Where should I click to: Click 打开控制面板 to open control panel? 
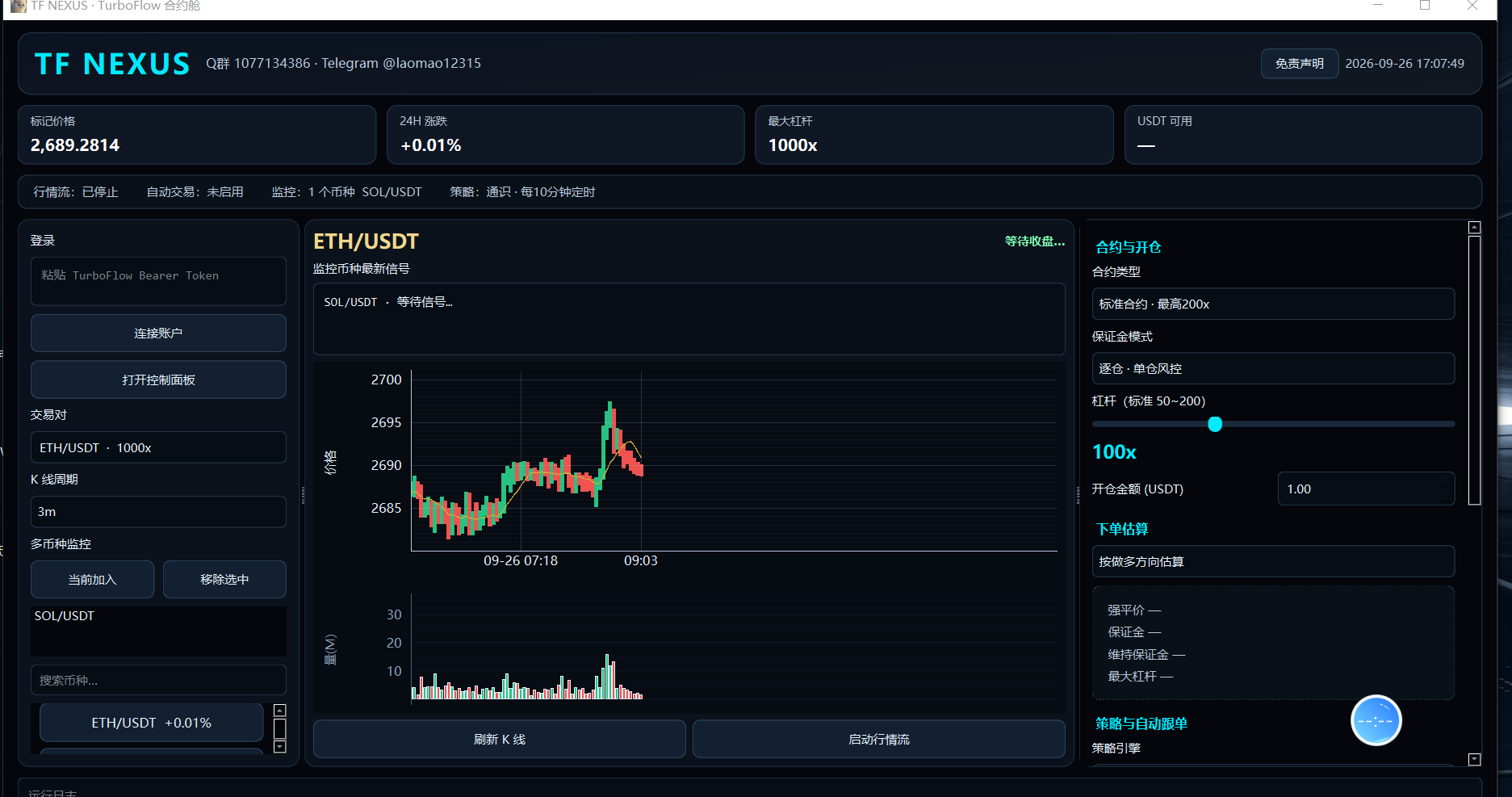[158, 380]
